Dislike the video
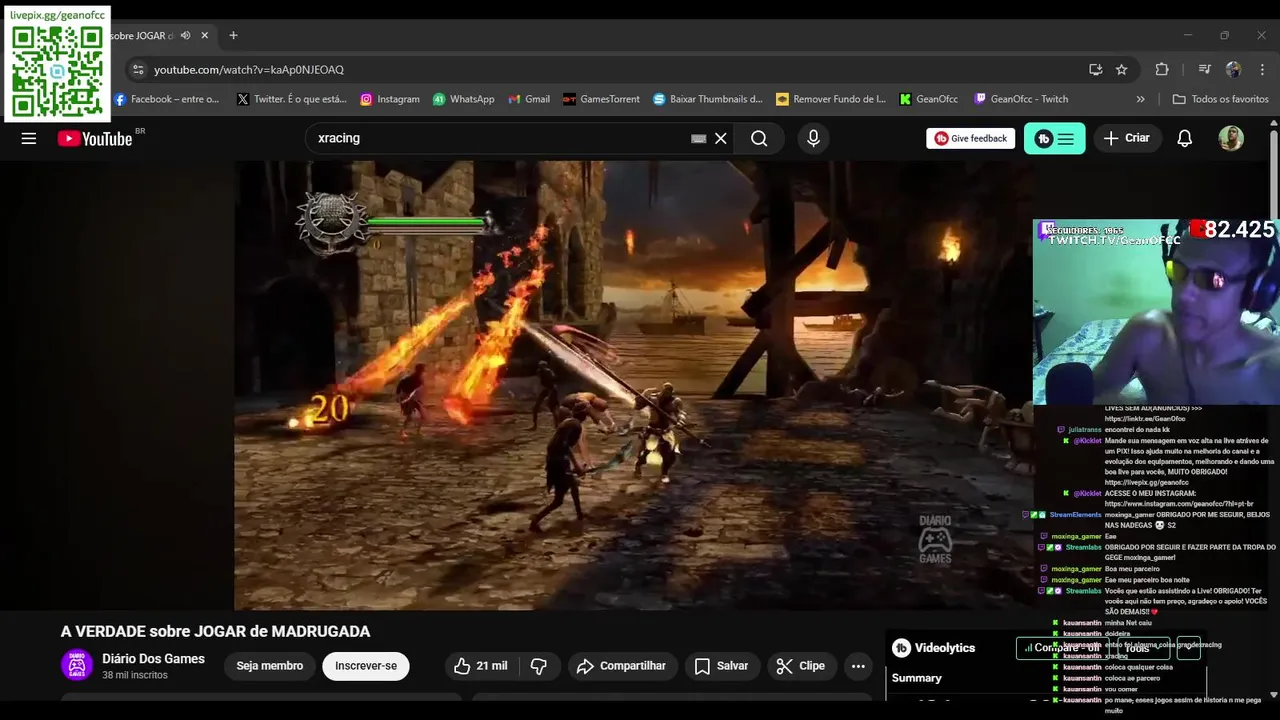The width and height of the screenshot is (1280, 720). (x=539, y=666)
